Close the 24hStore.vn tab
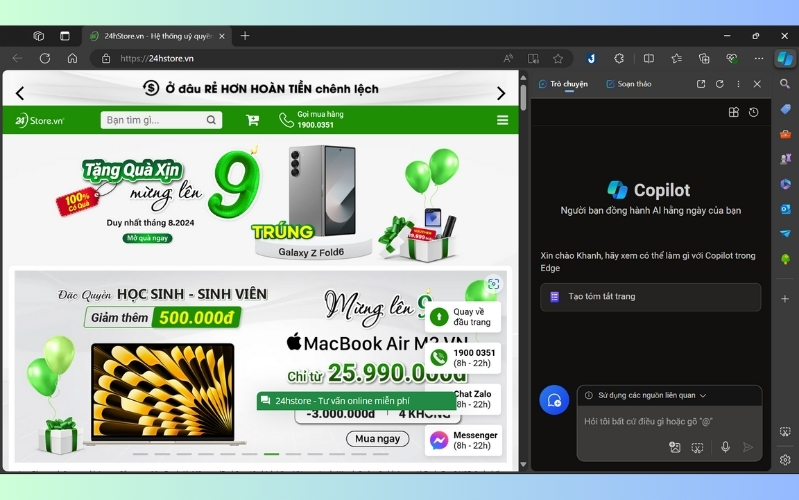799x500 pixels. pyautogui.click(x=222, y=36)
